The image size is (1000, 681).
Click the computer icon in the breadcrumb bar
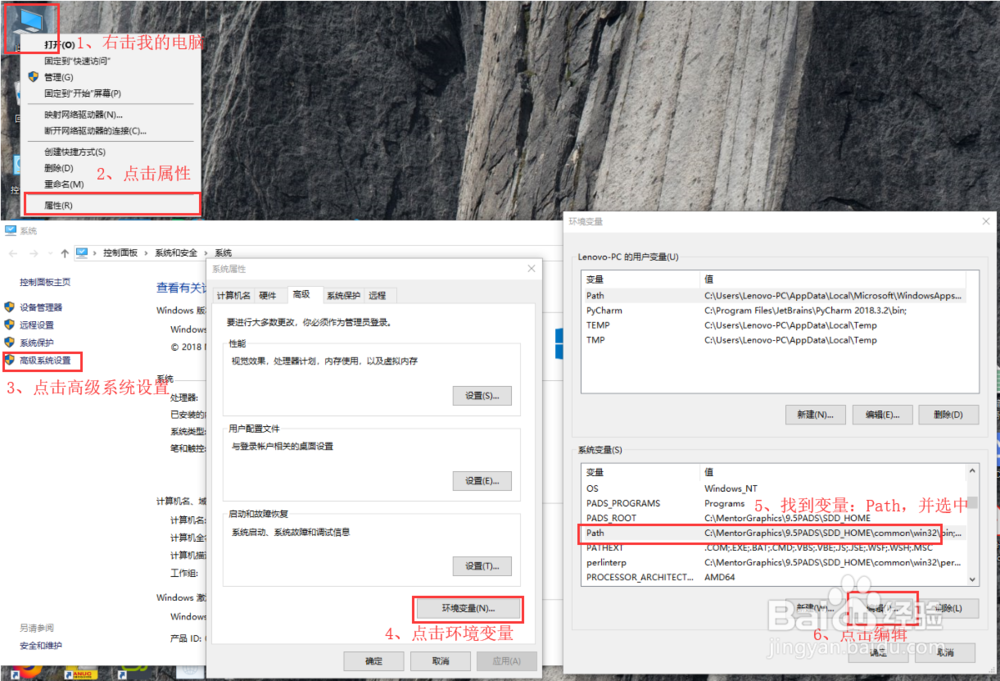pyautogui.click(x=81, y=252)
